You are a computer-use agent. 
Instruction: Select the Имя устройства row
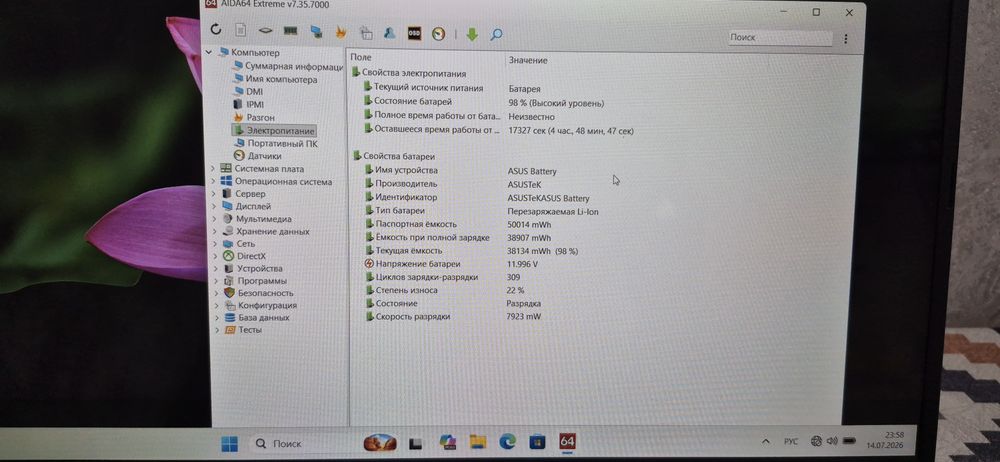(460, 170)
